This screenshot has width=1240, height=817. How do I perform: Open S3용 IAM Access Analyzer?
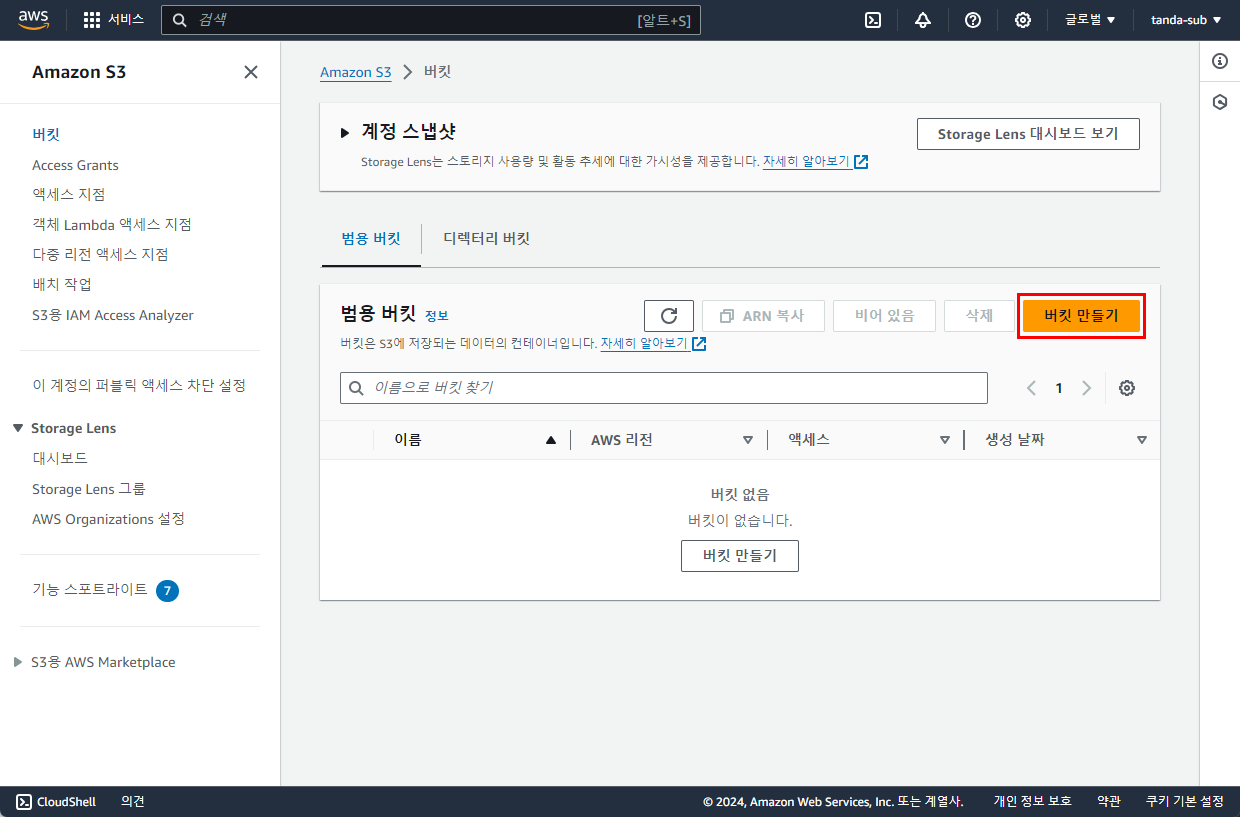[x=113, y=315]
